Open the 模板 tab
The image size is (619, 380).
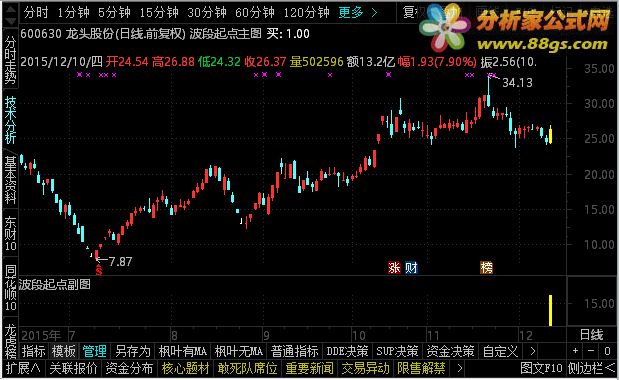click(x=64, y=351)
